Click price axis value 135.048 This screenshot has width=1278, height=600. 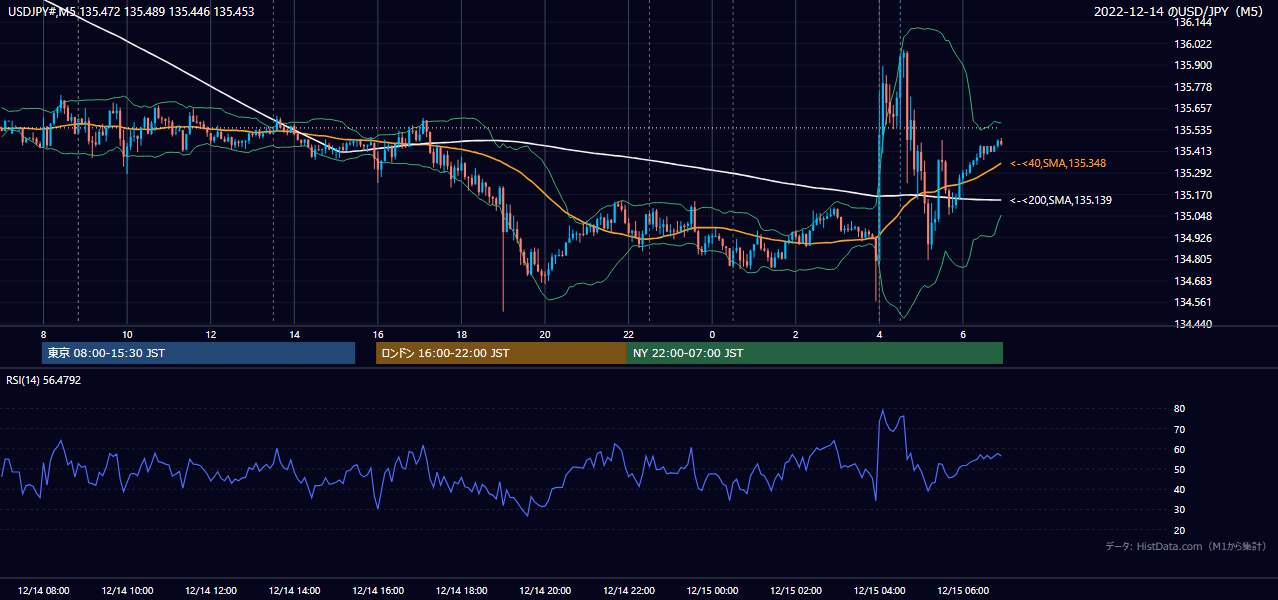point(1193,216)
